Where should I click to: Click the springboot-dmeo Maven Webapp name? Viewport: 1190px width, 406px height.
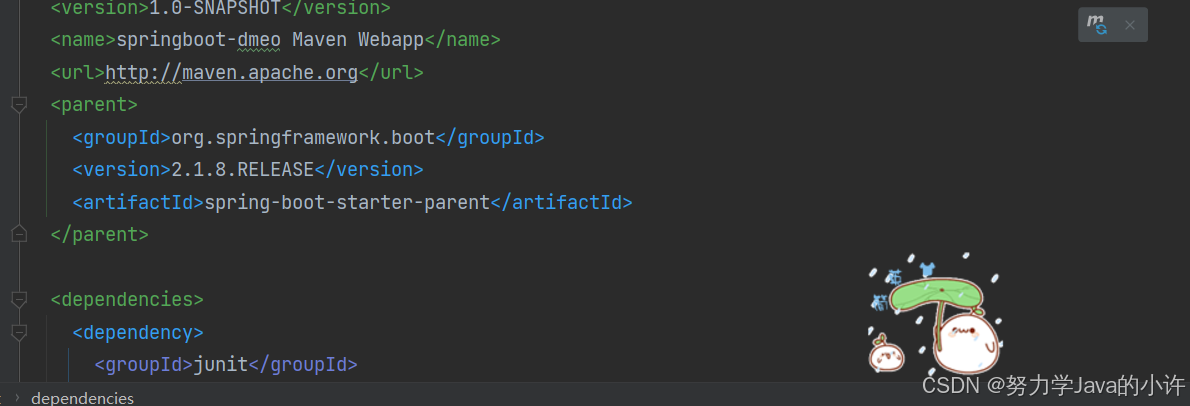pyautogui.click(x=269, y=39)
